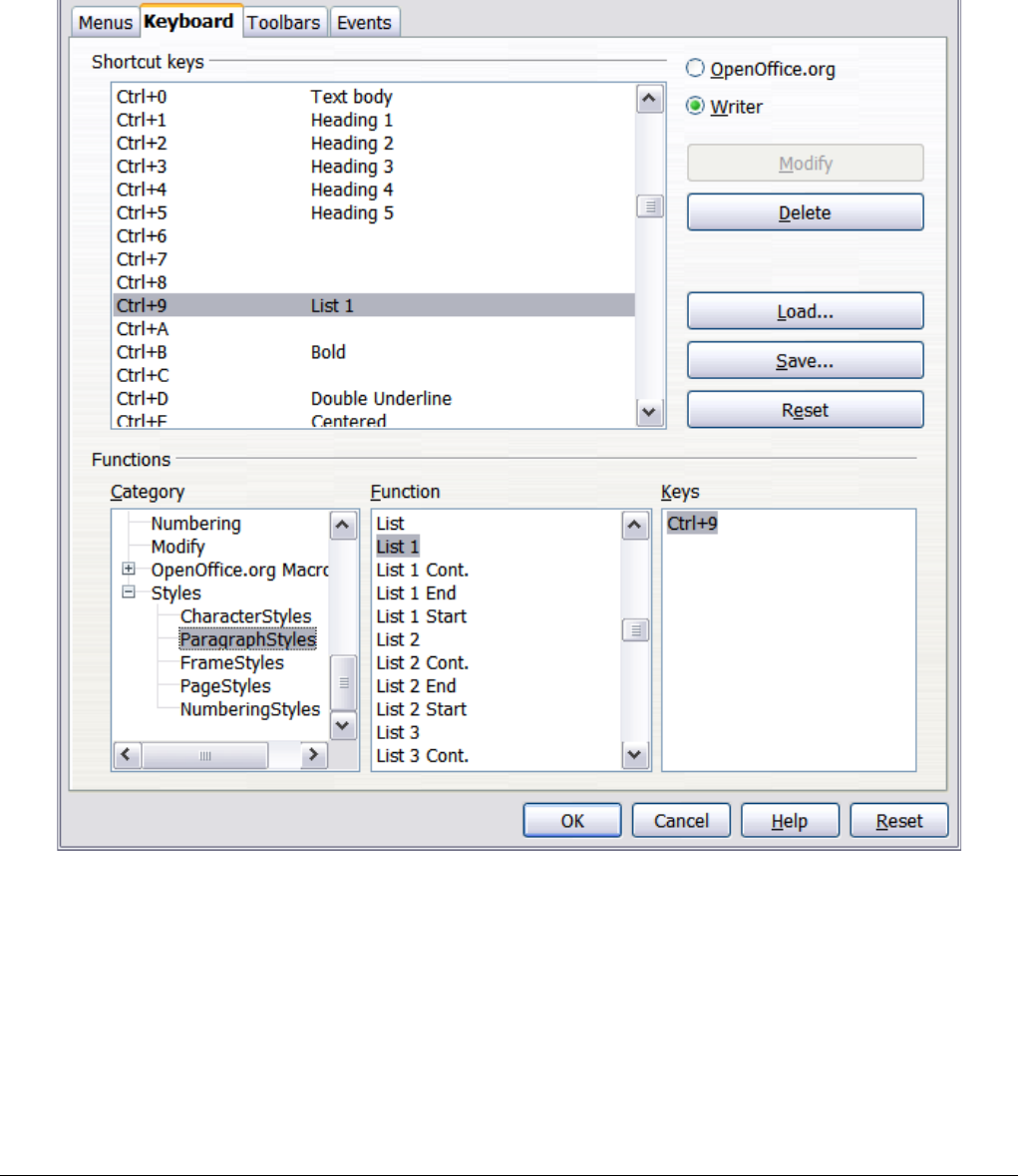Select Numbering in Category tree
The height and width of the screenshot is (1176, 1018).
[195, 524]
